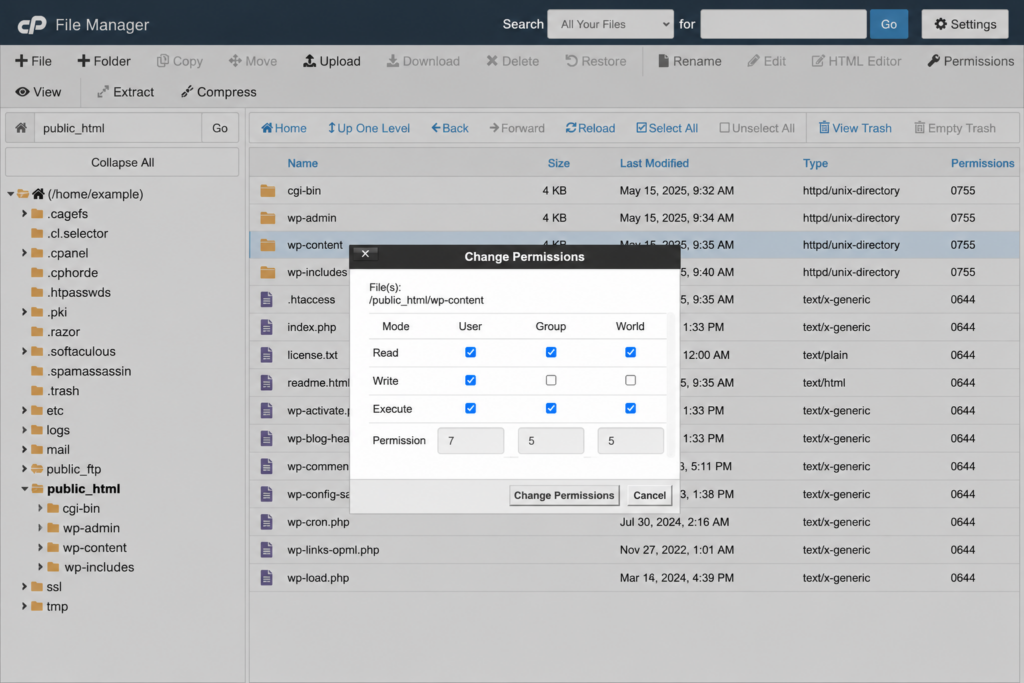This screenshot has width=1024, height=683.
Task: Expand the ssl tree folder
Action: [24, 586]
